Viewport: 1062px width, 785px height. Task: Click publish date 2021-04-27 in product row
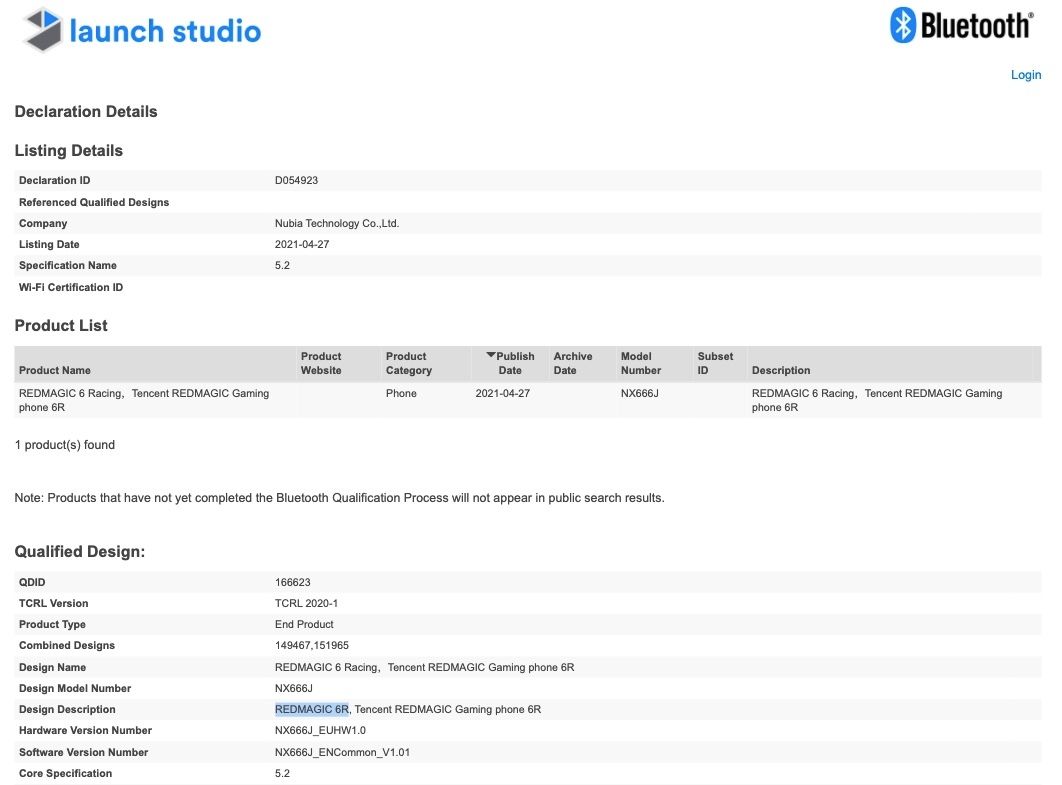click(x=503, y=394)
